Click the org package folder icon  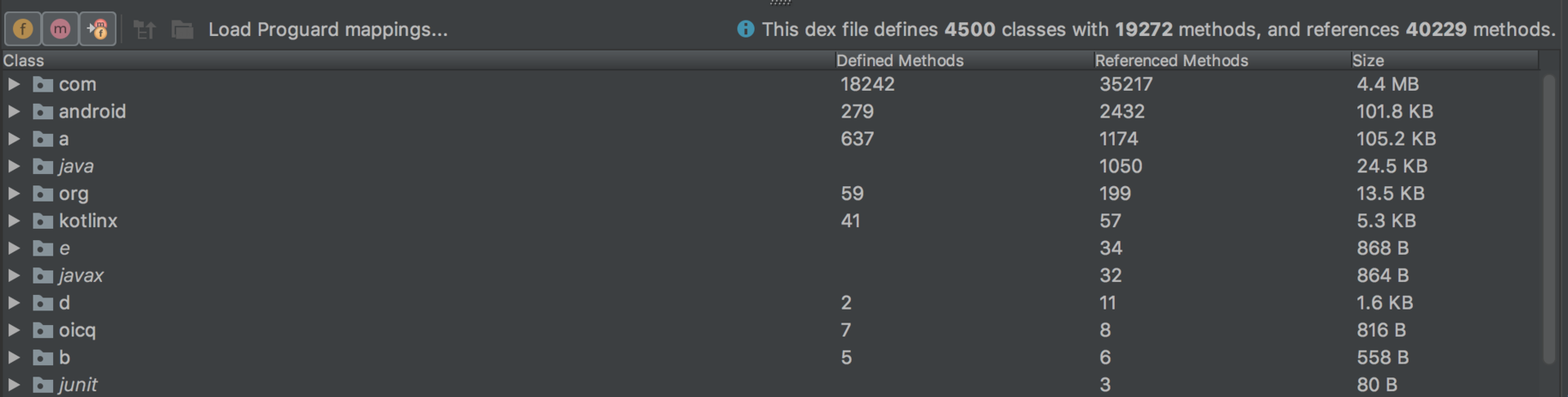[43, 194]
